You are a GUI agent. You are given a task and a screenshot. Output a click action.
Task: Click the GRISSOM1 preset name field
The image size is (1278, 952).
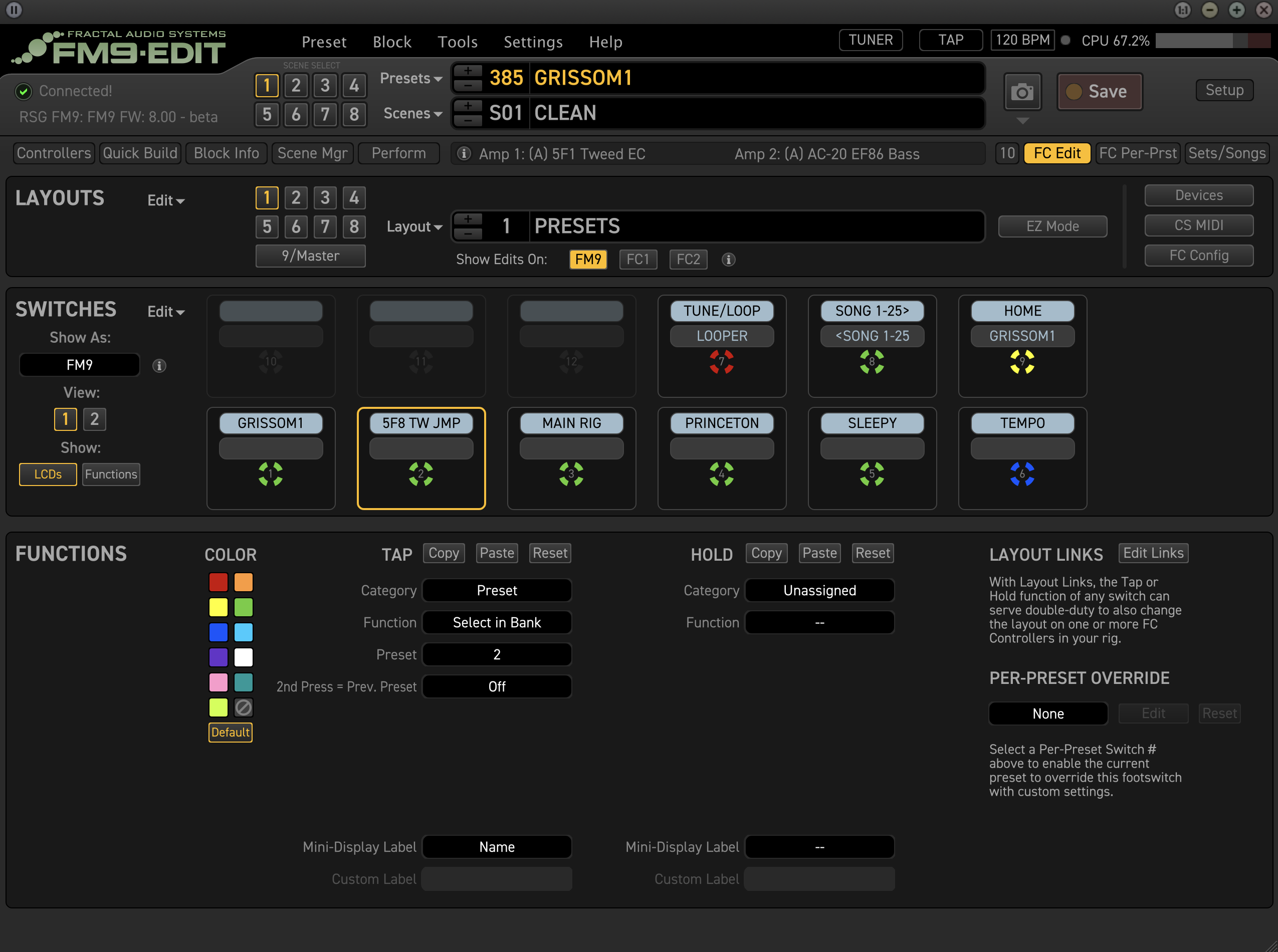(x=757, y=78)
